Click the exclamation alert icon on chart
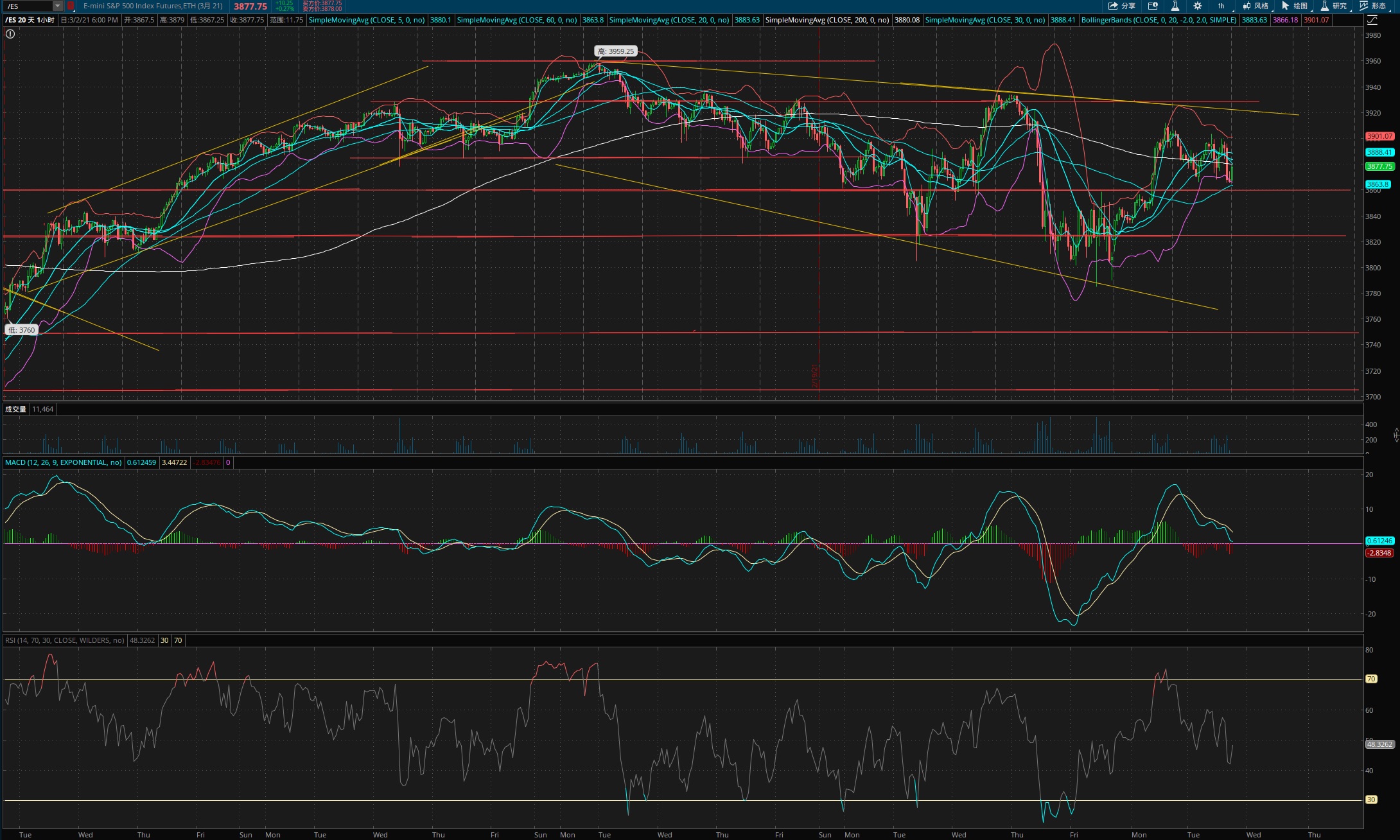 point(10,33)
